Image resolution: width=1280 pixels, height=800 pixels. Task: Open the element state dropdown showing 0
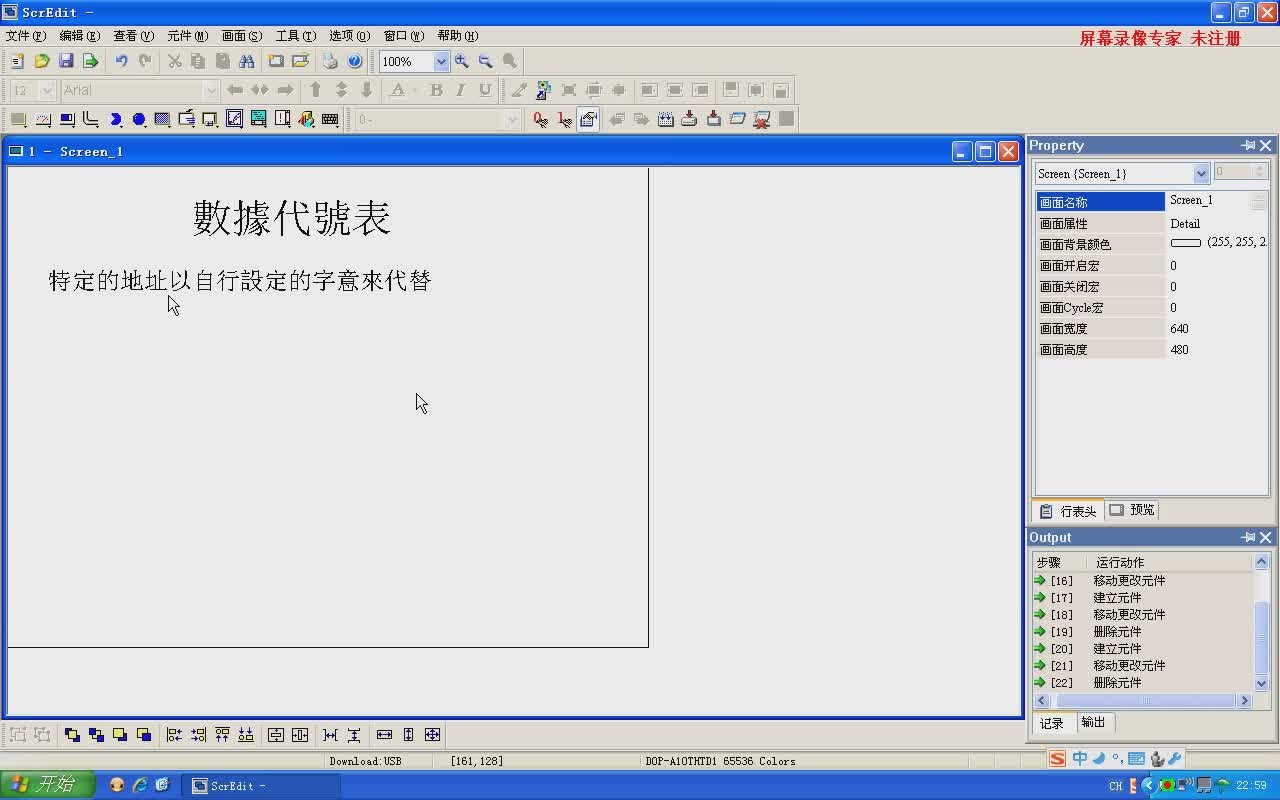(512, 119)
